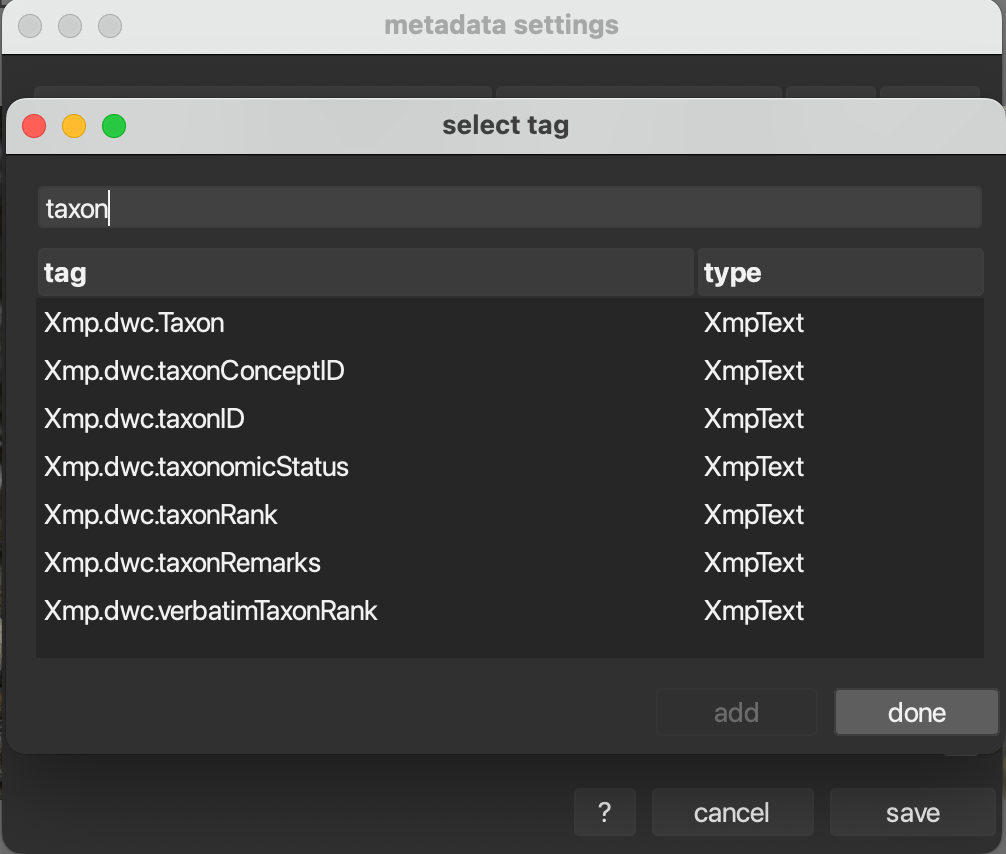Pick the Xmp.dwc.taxonomicStatus entry
Image resolution: width=1006 pixels, height=854 pixels.
click(509, 467)
